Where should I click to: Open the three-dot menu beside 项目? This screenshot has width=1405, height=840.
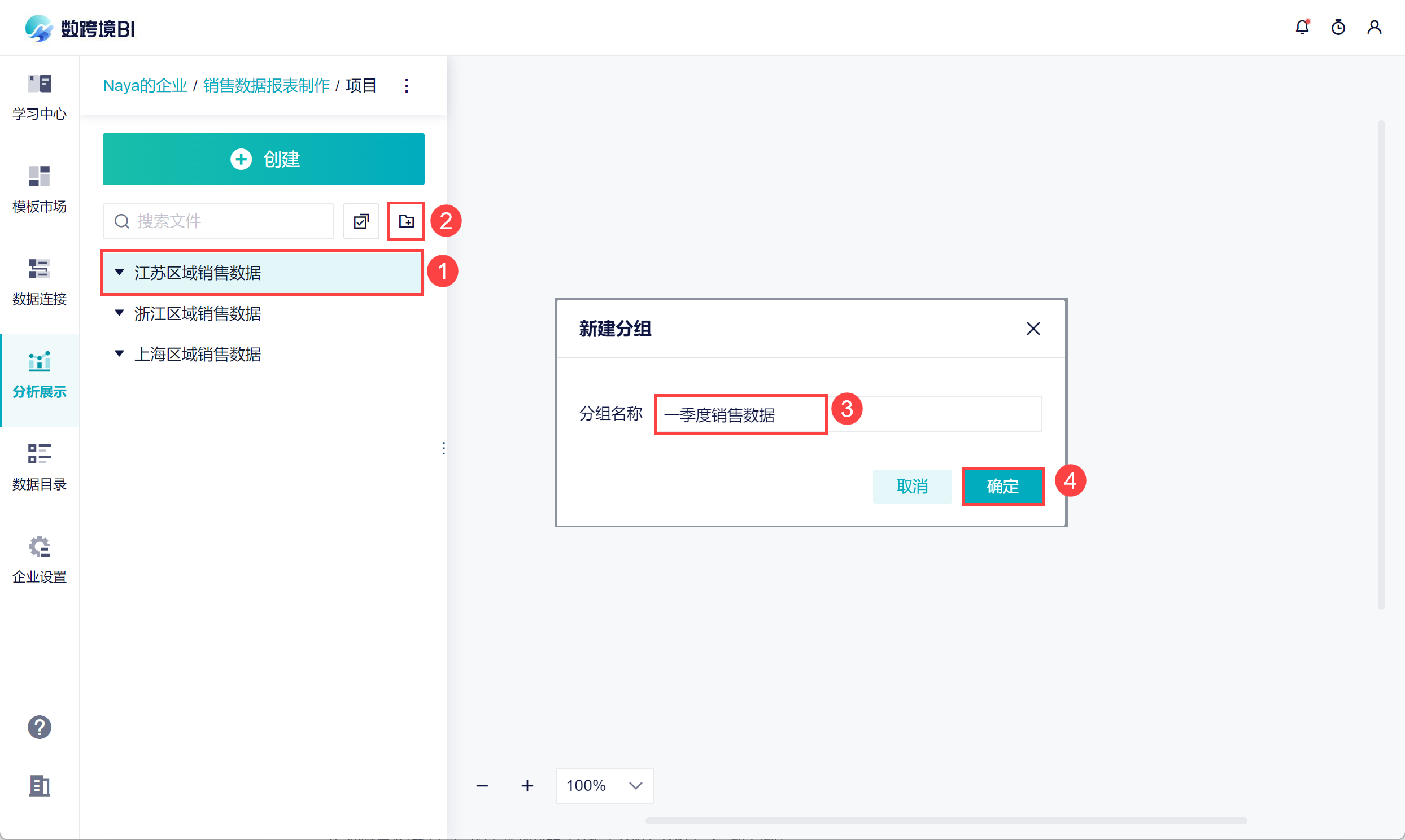[407, 86]
